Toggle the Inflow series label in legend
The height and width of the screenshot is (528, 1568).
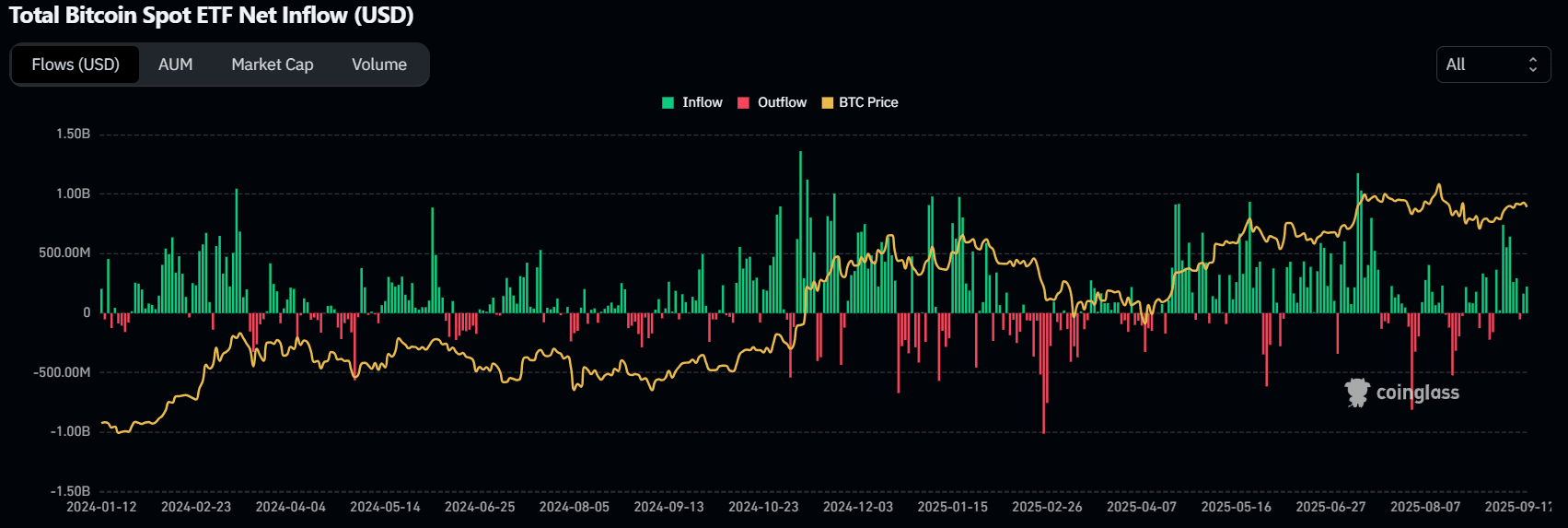(702, 102)
